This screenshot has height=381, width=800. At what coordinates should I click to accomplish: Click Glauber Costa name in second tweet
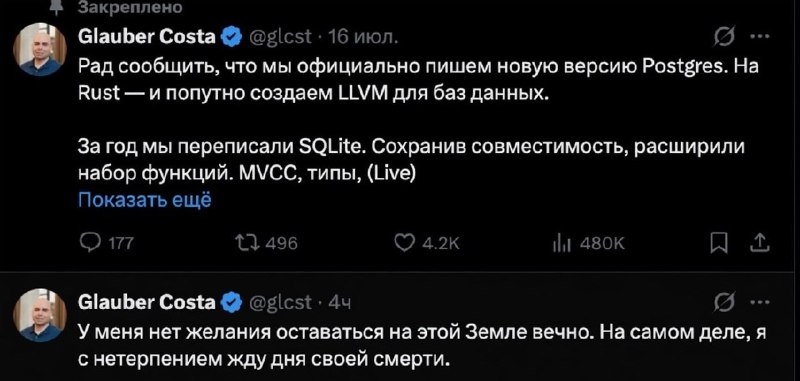(x=147, y=303)
